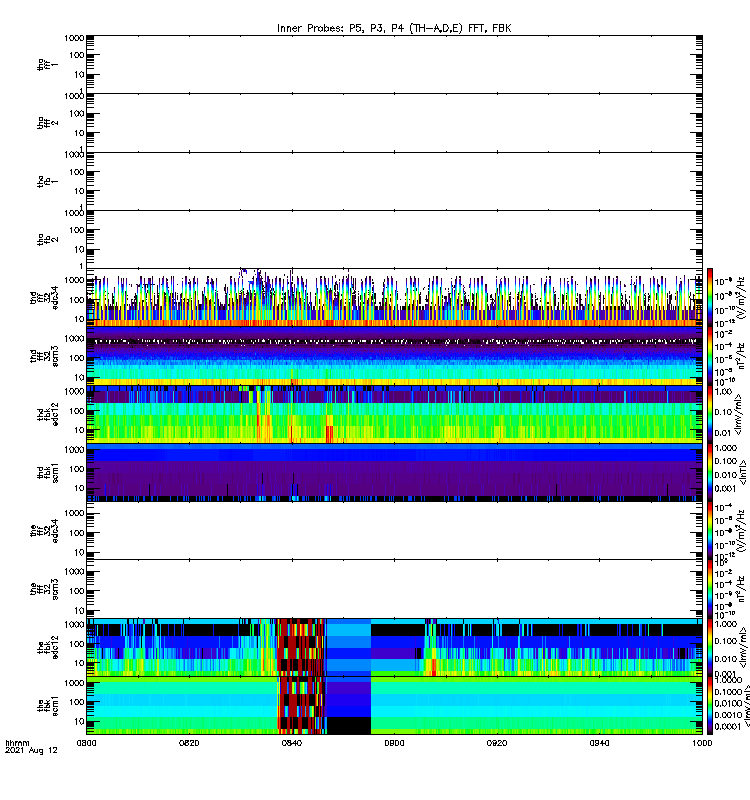Click the "the fff 32 edc34" panel label
The image size is (750, 800).
point(44,531)
